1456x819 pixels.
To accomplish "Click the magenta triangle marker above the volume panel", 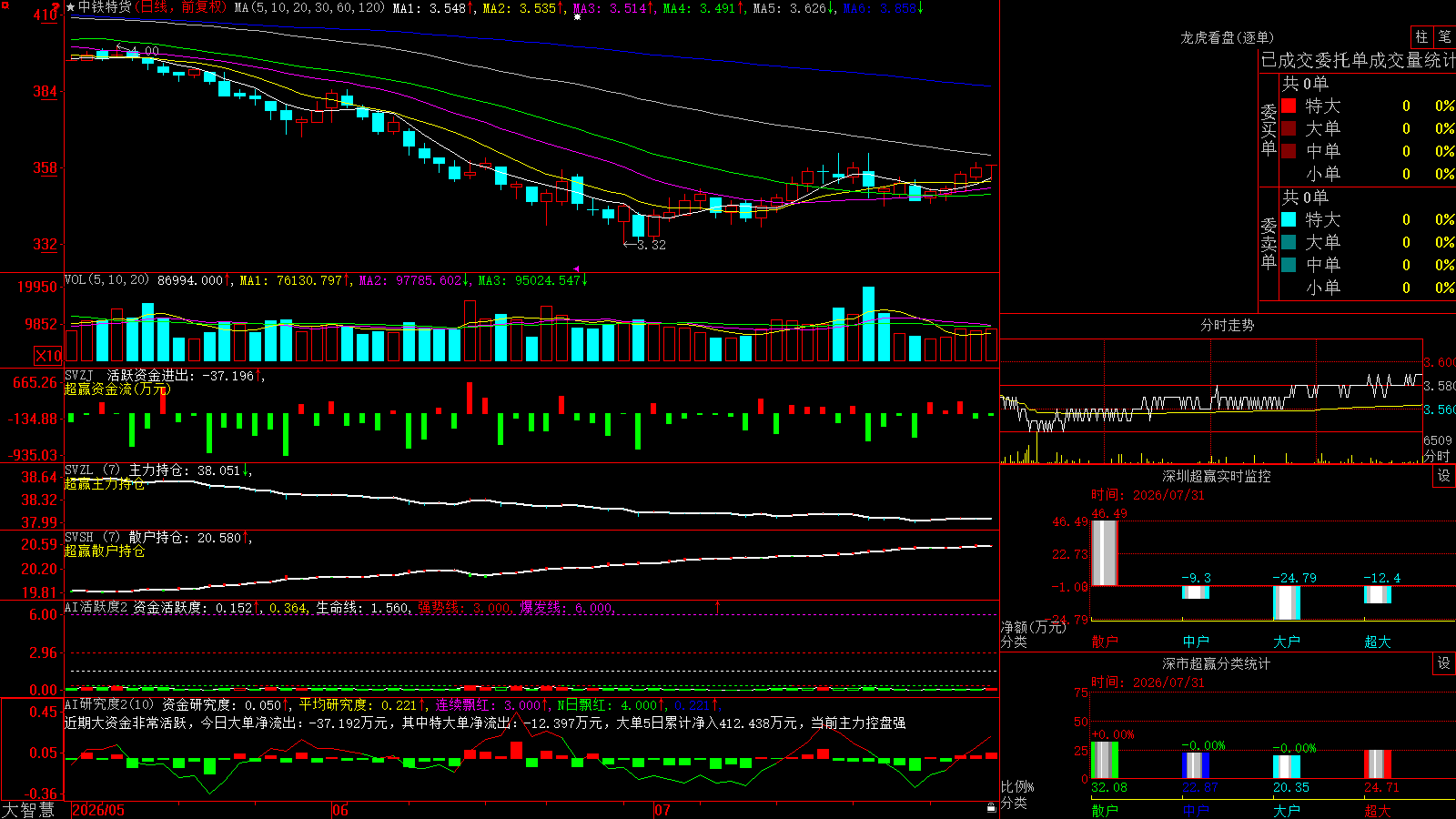I will 576,269.
